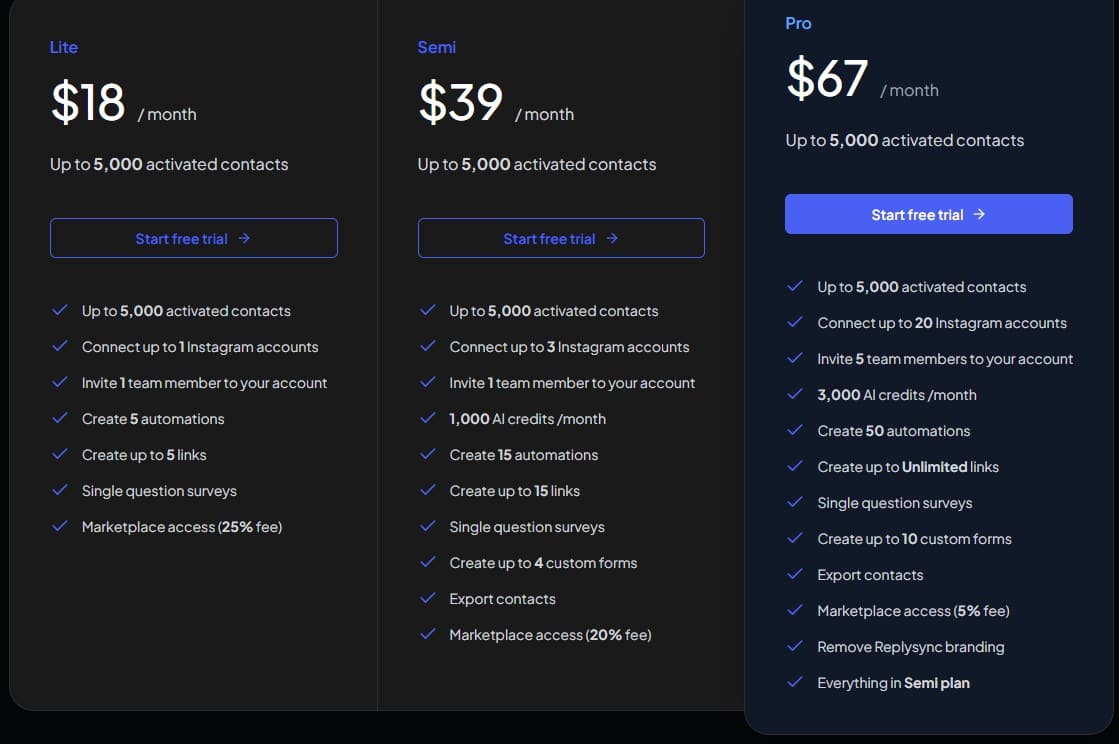
Task: Click Everything in Semi plan text
Action: pyautogui.click(x=893, y=682)
